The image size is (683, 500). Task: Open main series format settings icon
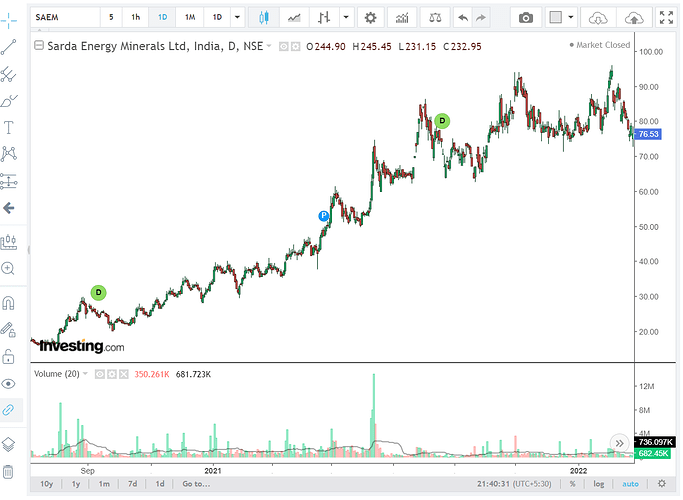click(295, 46)
